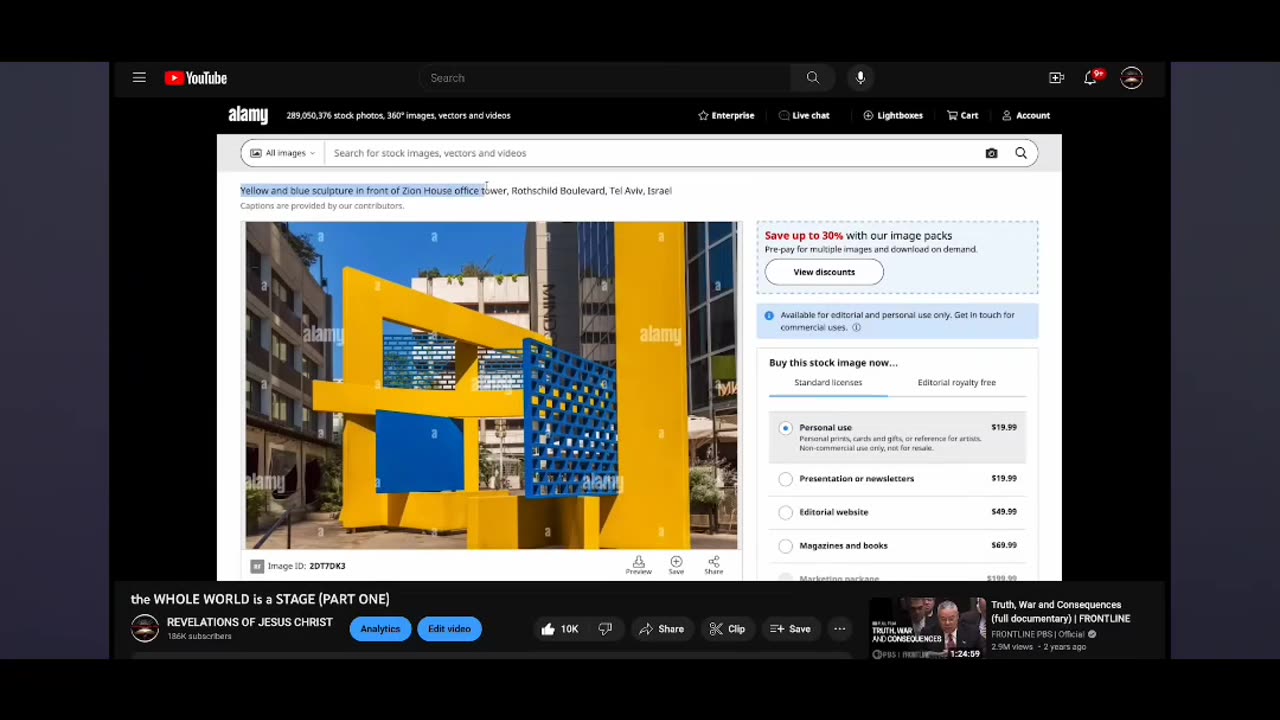Screen dimensions: 1280x720
Task: Click the alamy logo
Action: 248,115
